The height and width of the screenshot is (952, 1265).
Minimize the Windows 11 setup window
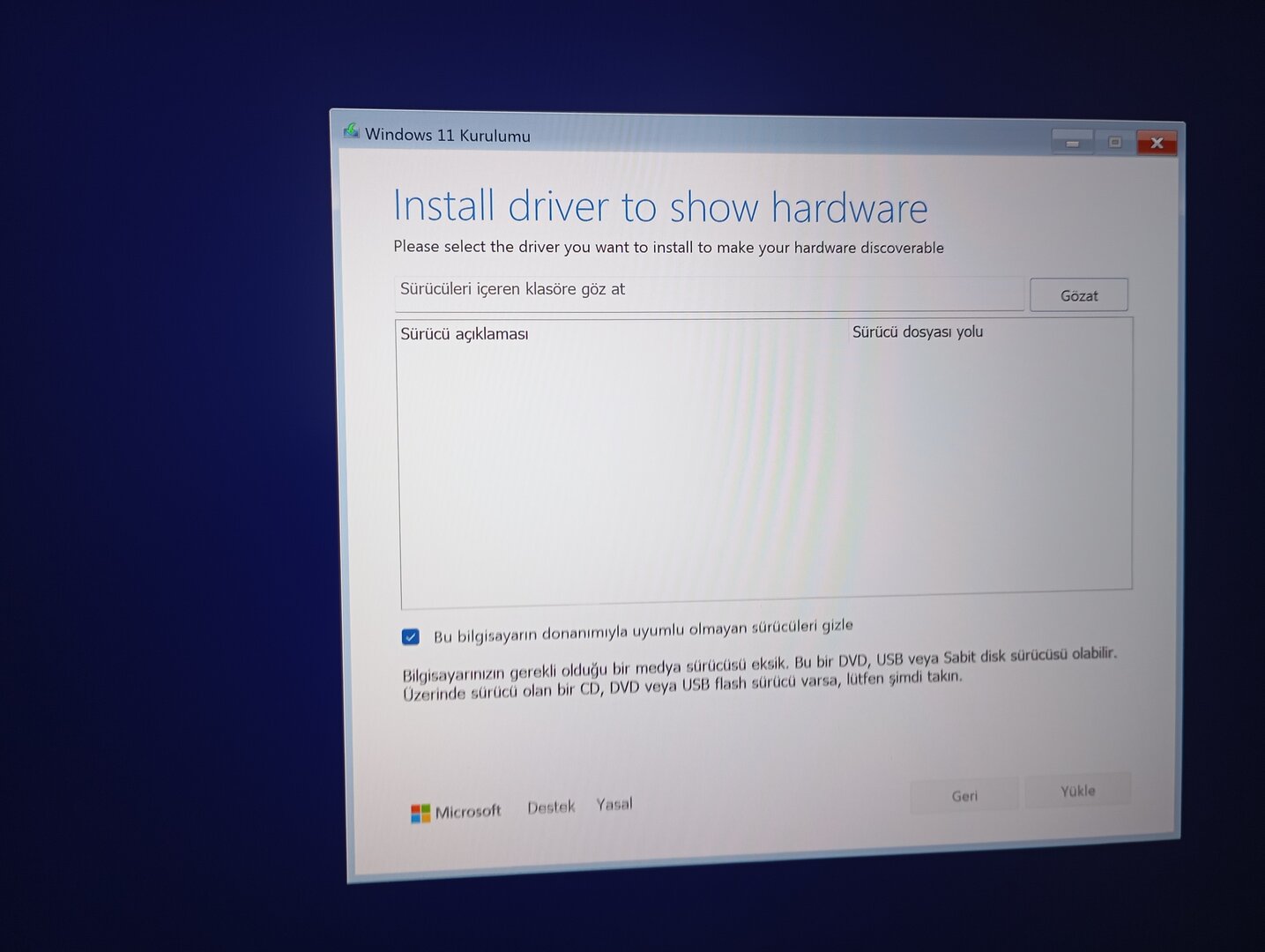(x=1072, y=142)
